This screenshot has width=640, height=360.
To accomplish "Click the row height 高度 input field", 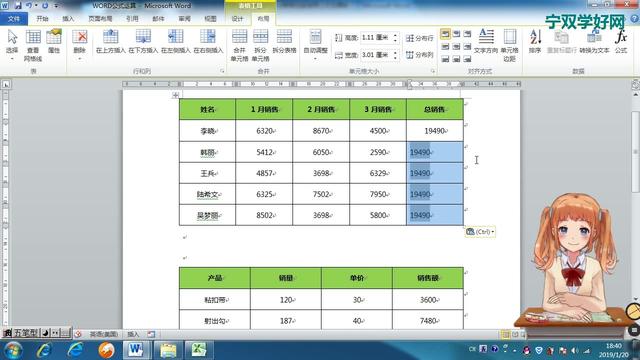I will pyautogui.click(x=376, y=38).
